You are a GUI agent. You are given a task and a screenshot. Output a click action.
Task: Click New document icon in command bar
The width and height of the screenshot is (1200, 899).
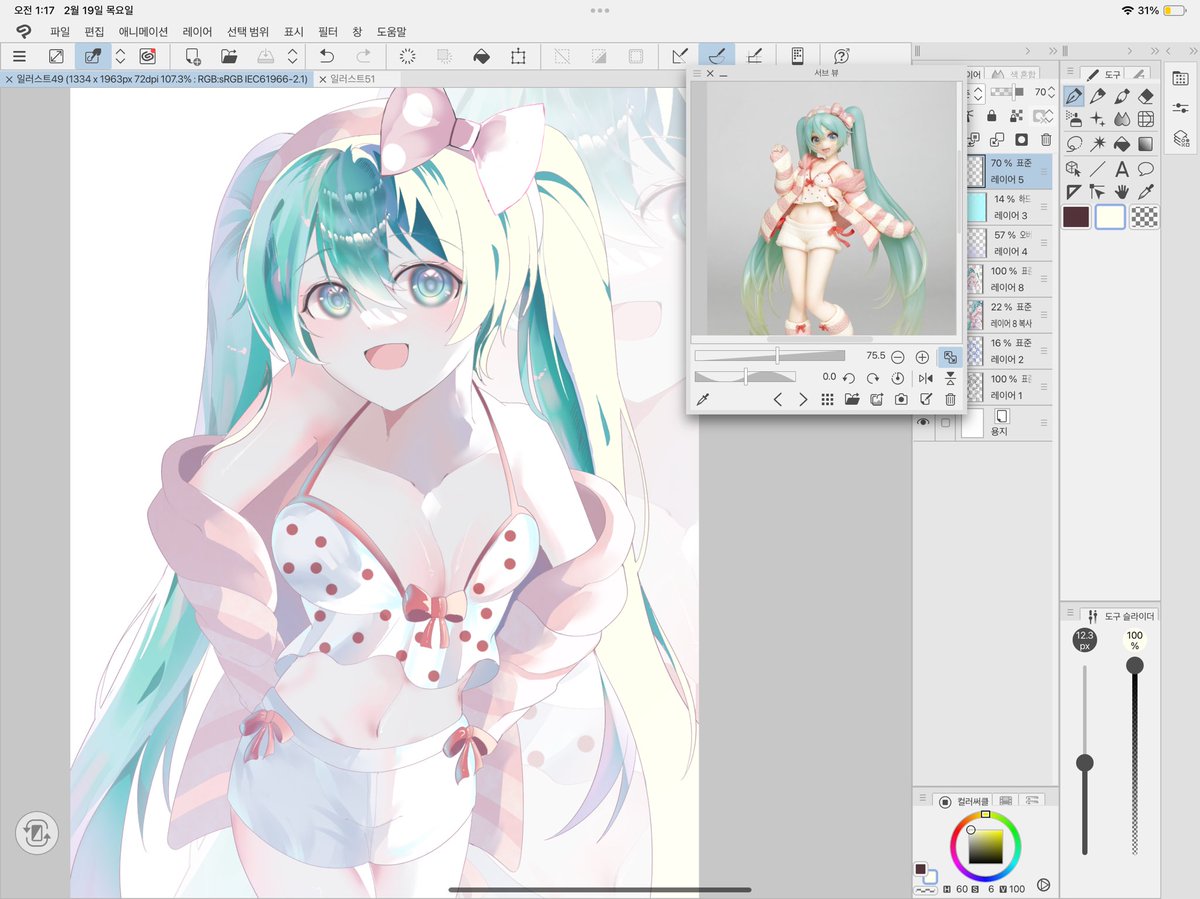pyautogui.click(x=193, y=56)
